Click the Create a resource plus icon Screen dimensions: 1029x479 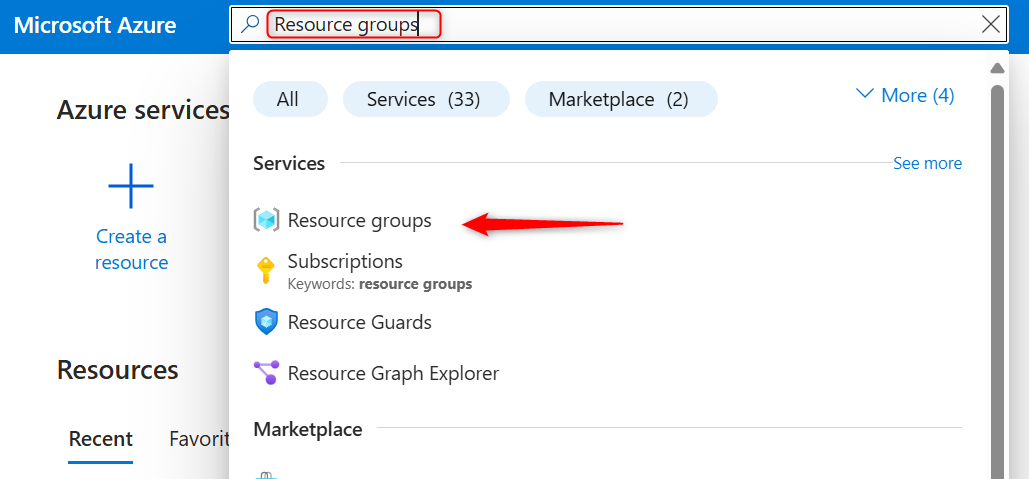click(x=131, y=186)
